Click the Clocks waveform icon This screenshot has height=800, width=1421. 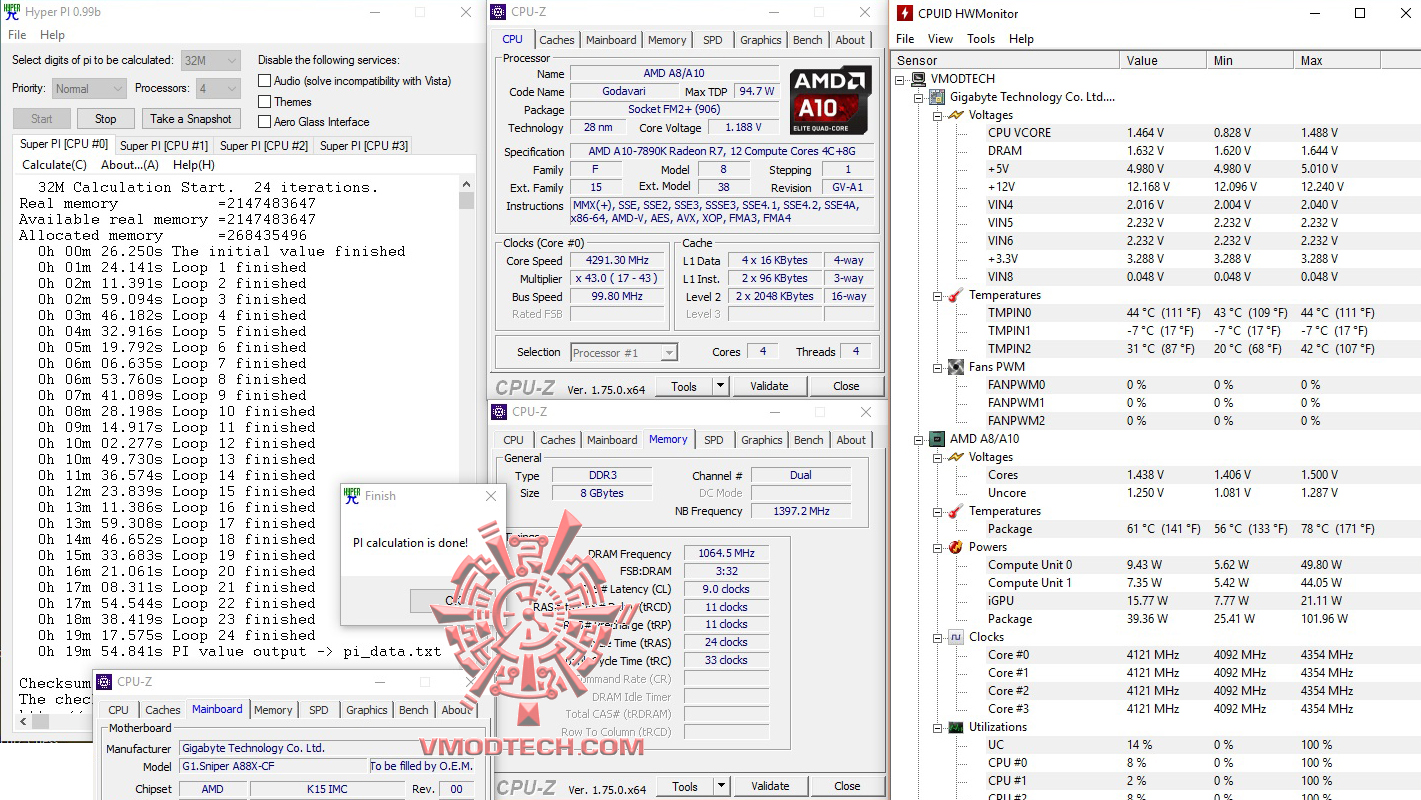955,637
